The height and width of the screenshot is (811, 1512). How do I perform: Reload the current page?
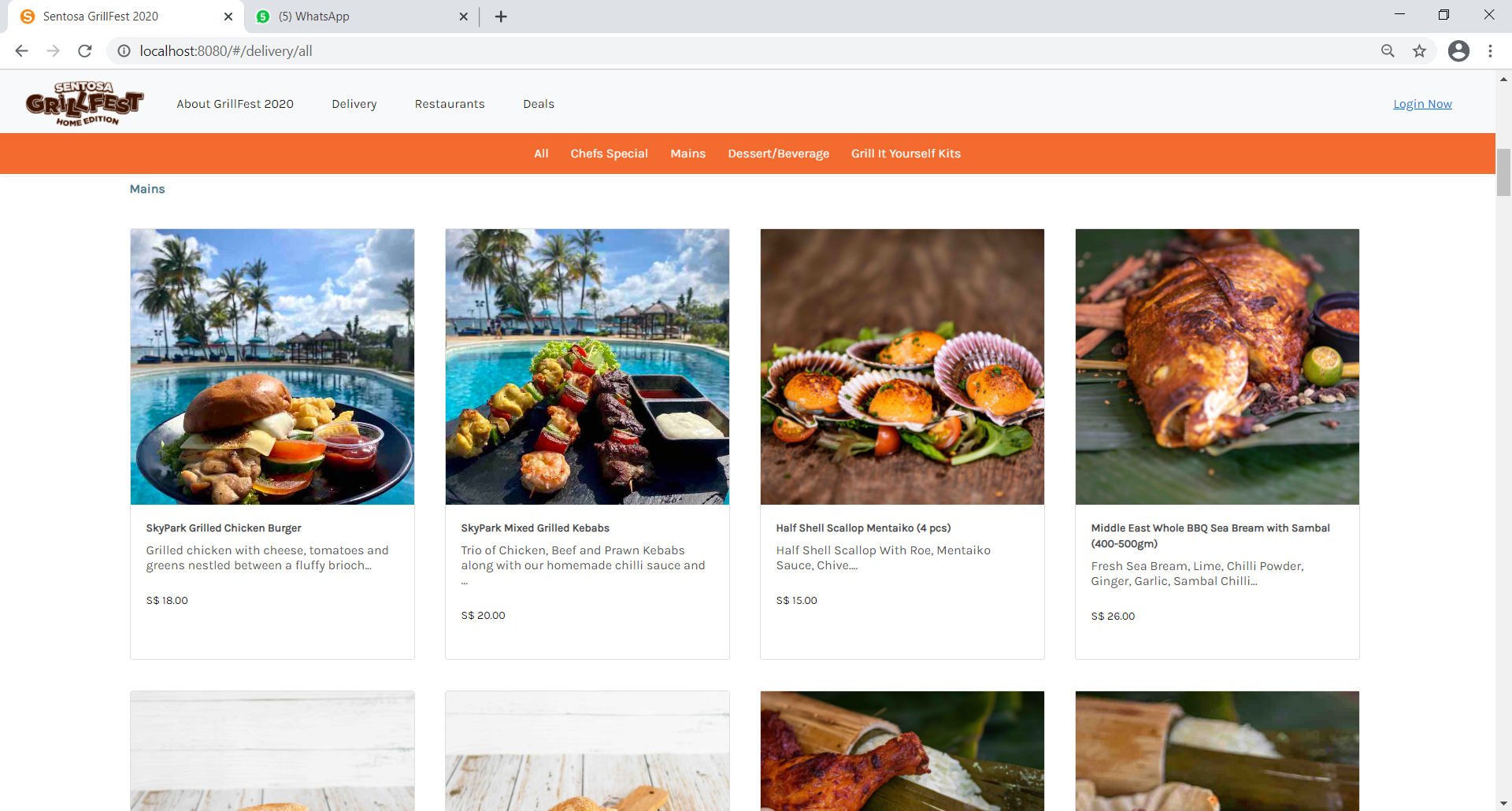(85, 51)
